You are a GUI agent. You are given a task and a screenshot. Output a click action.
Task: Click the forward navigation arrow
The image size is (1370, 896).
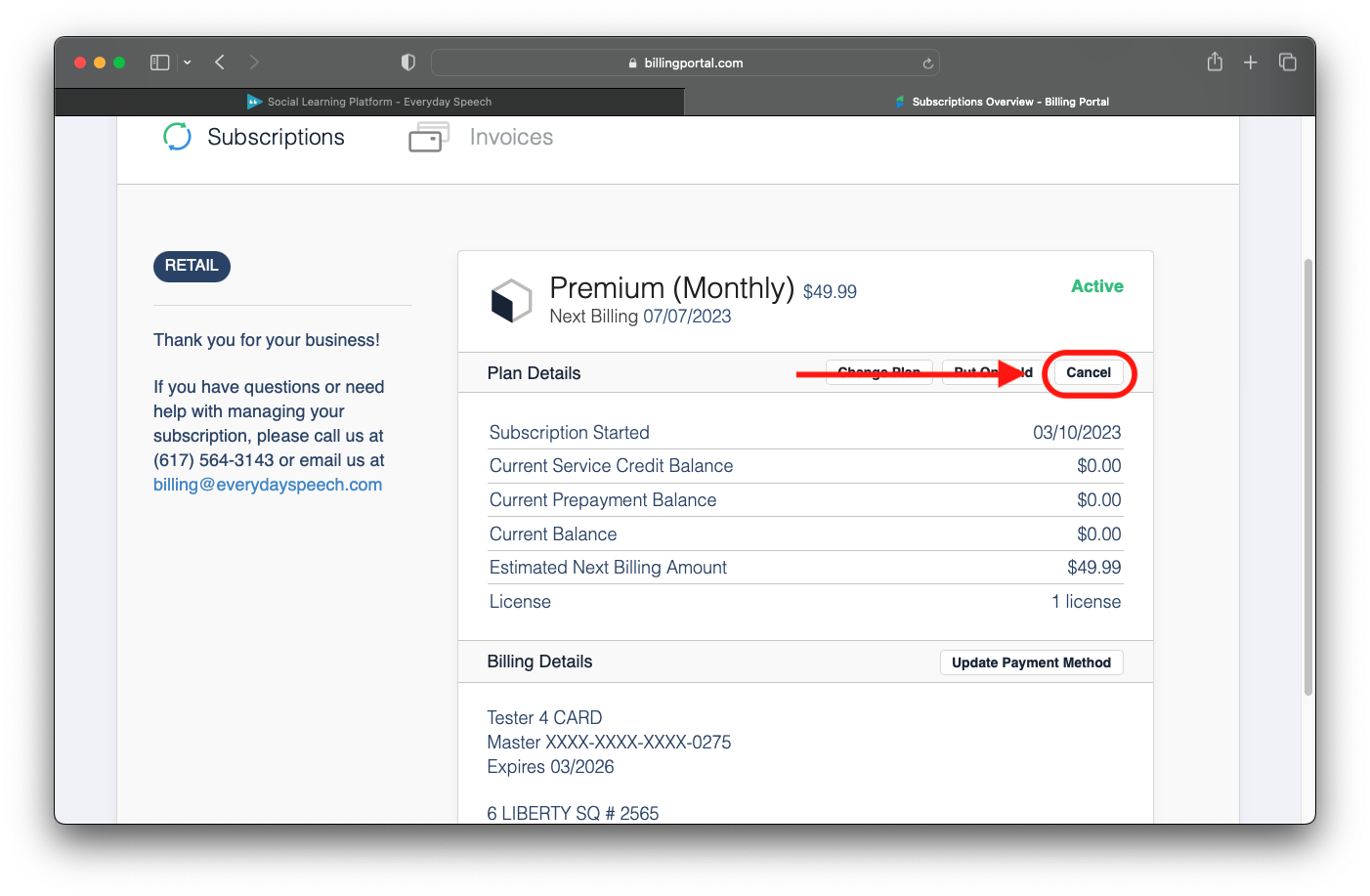pyautogui.click(x=253, y=61)
